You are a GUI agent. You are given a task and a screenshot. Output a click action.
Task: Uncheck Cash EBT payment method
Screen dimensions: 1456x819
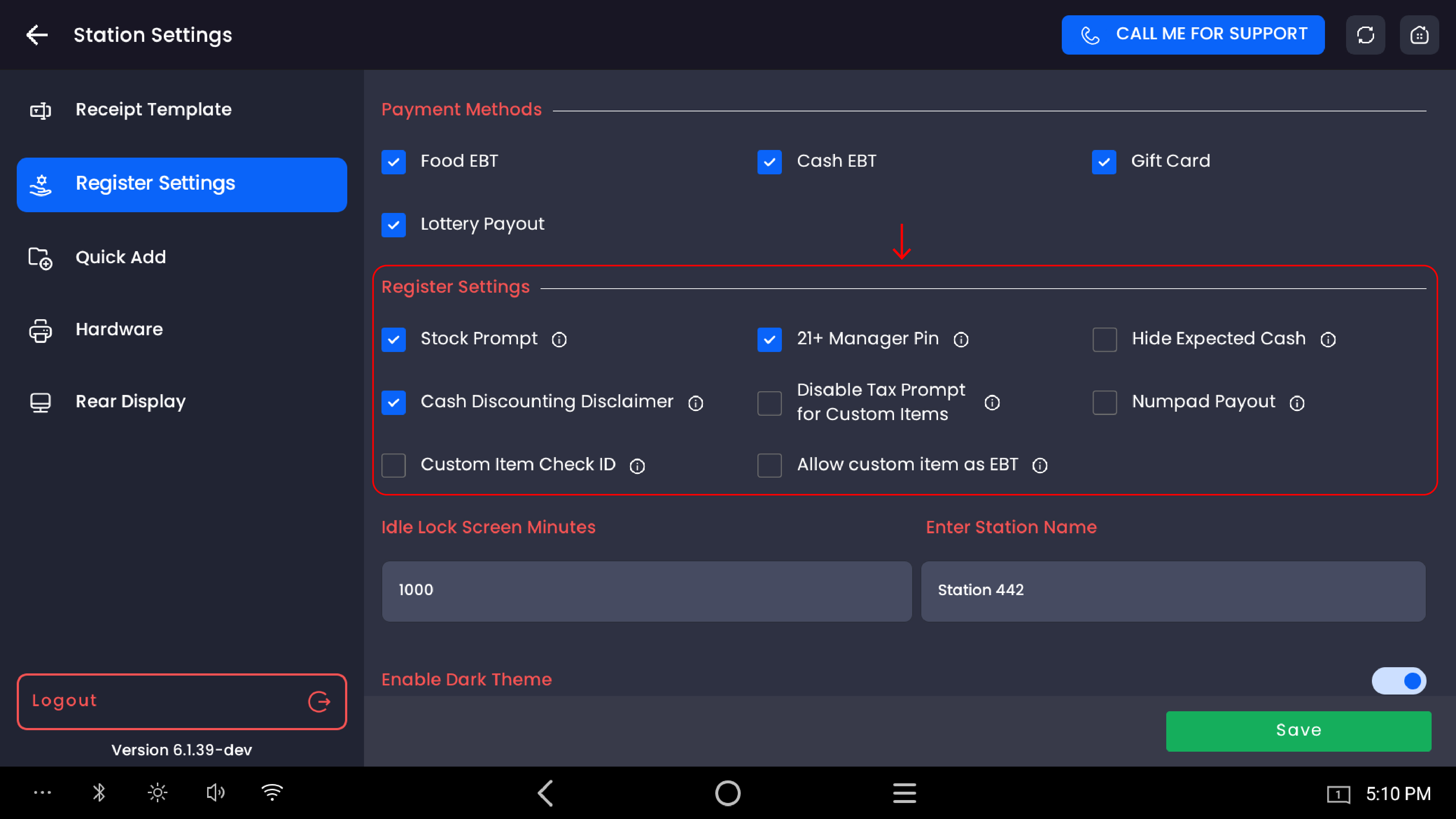pyautogui.click(x=769, y=162)
